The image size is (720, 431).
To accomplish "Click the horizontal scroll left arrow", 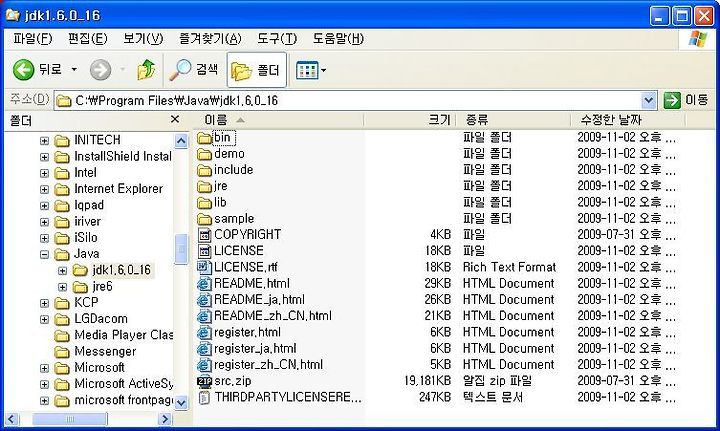I will click(12, 419).
